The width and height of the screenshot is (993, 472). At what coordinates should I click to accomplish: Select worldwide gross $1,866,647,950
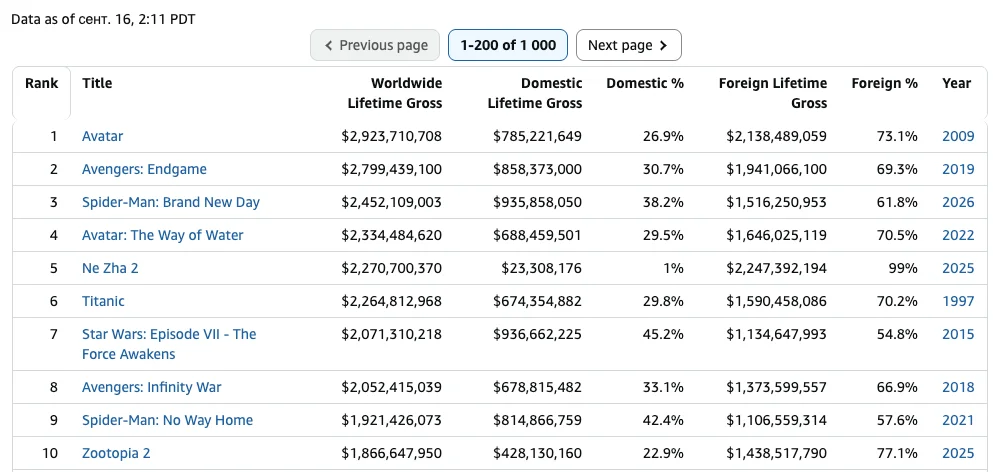[x=392, y=453]
